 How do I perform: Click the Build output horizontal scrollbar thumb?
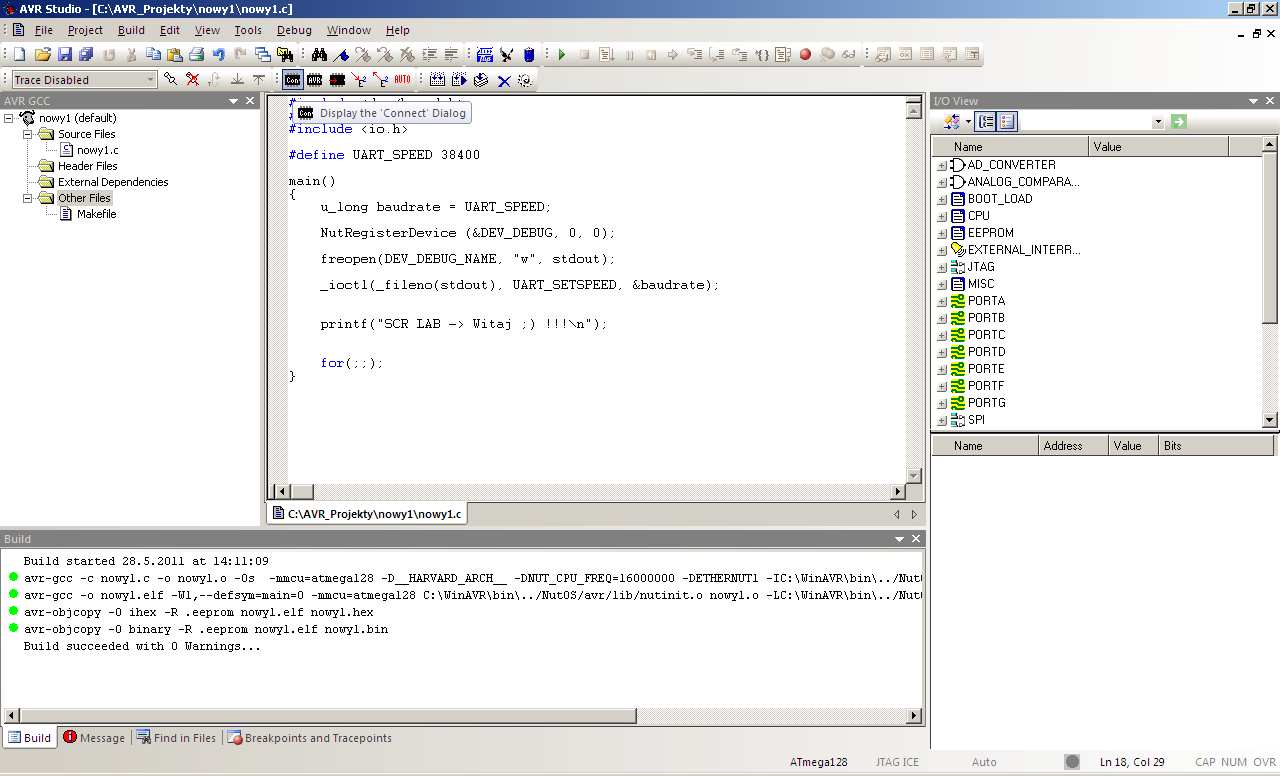click(x=329, y=716)
